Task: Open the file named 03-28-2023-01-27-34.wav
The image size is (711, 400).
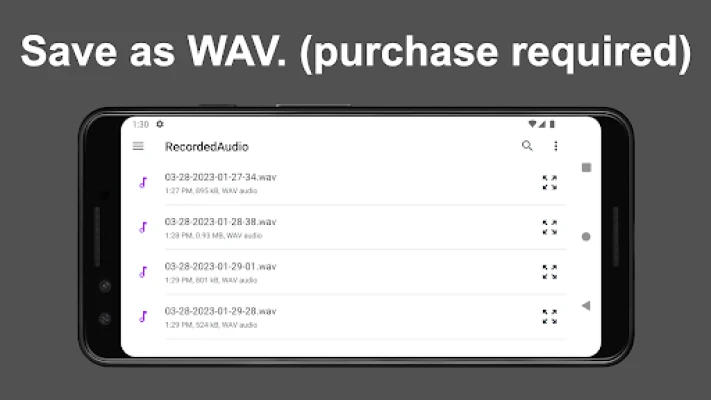Action: 220,177
